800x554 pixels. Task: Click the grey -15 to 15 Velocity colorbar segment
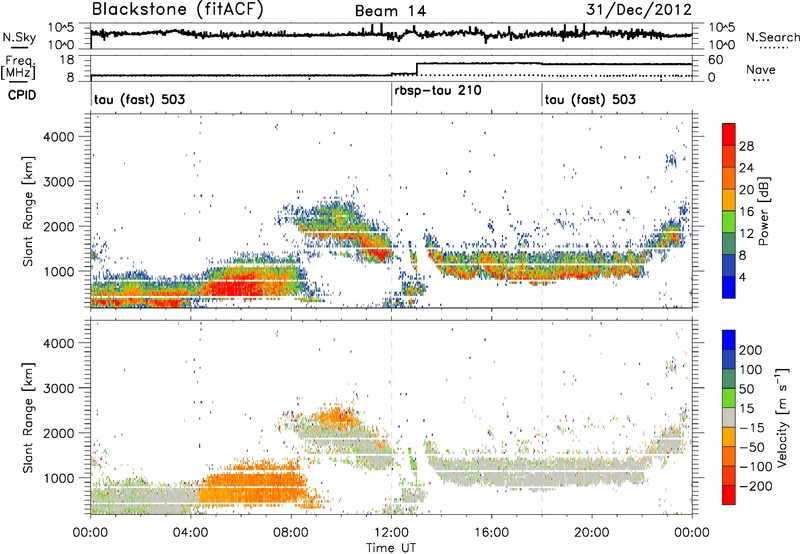729,417
